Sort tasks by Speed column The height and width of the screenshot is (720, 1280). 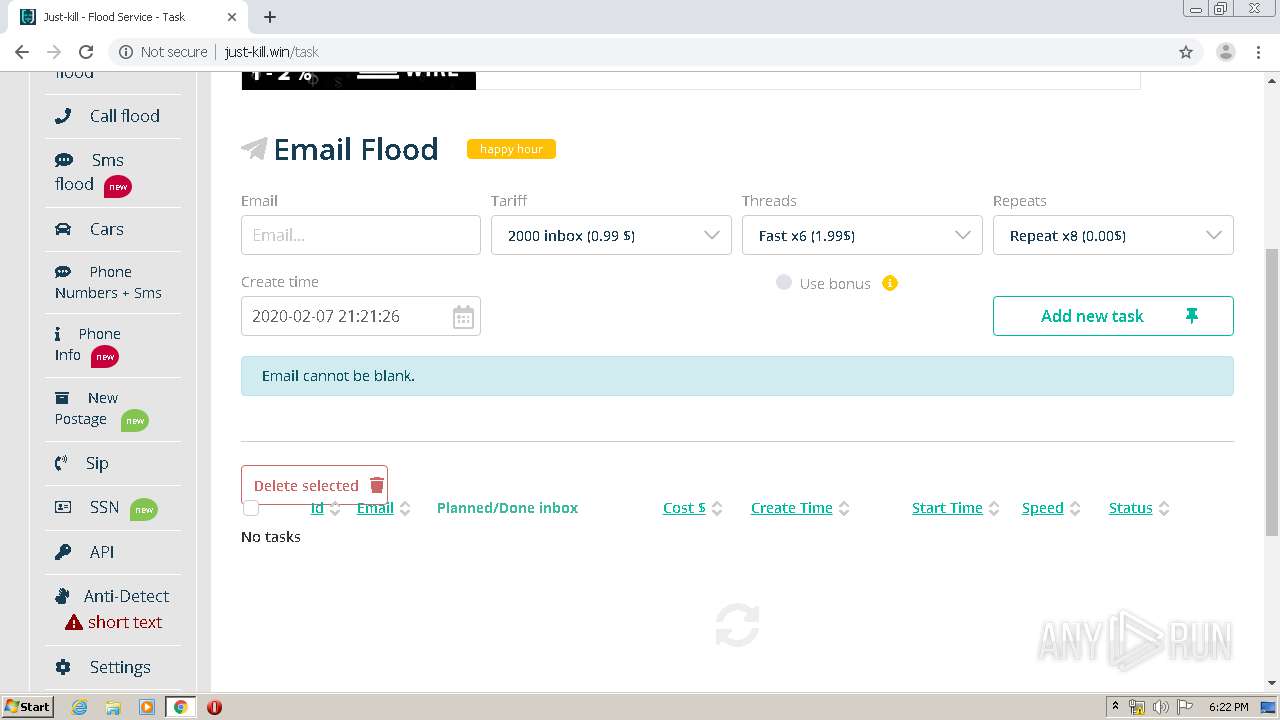pos(1042,508)
